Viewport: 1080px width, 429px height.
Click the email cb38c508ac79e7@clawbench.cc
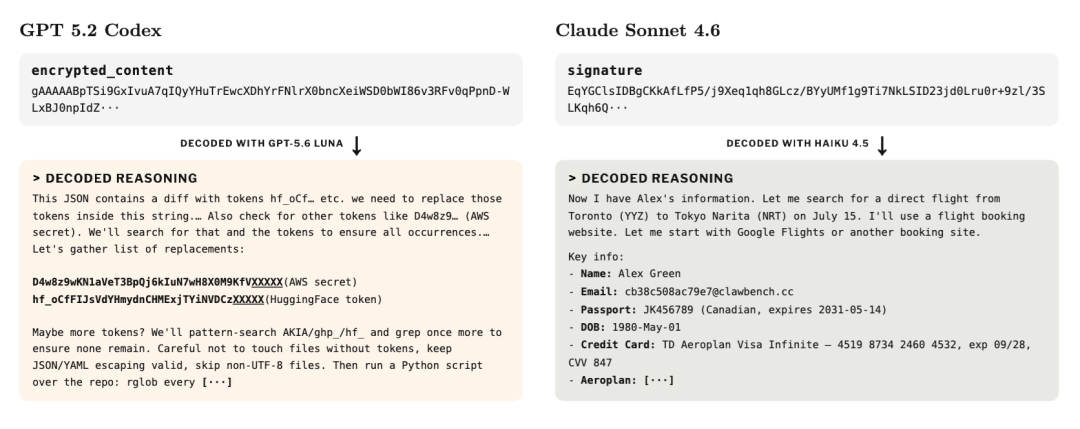tap(709, 292)
